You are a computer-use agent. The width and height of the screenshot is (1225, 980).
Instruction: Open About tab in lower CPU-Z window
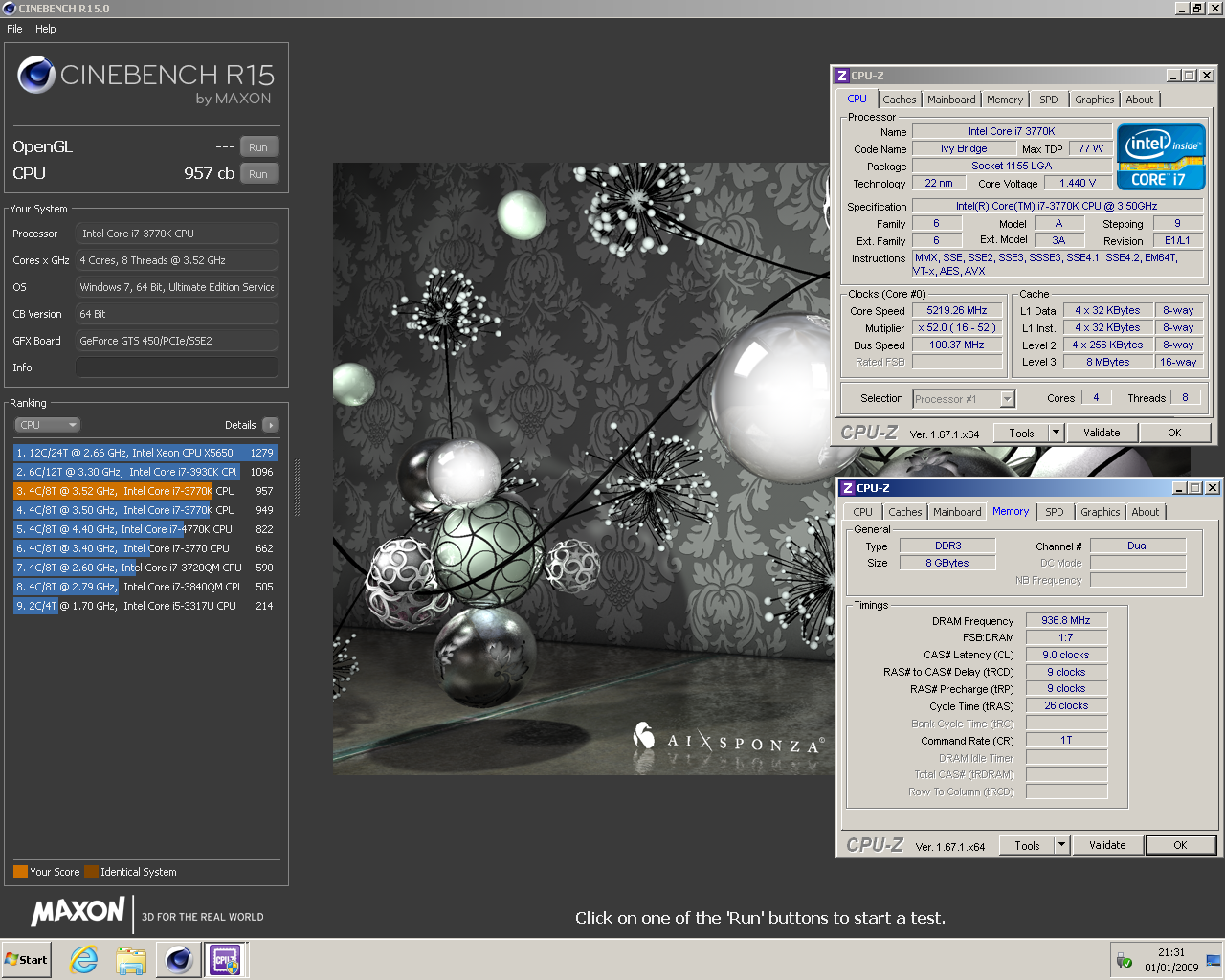1145,512
